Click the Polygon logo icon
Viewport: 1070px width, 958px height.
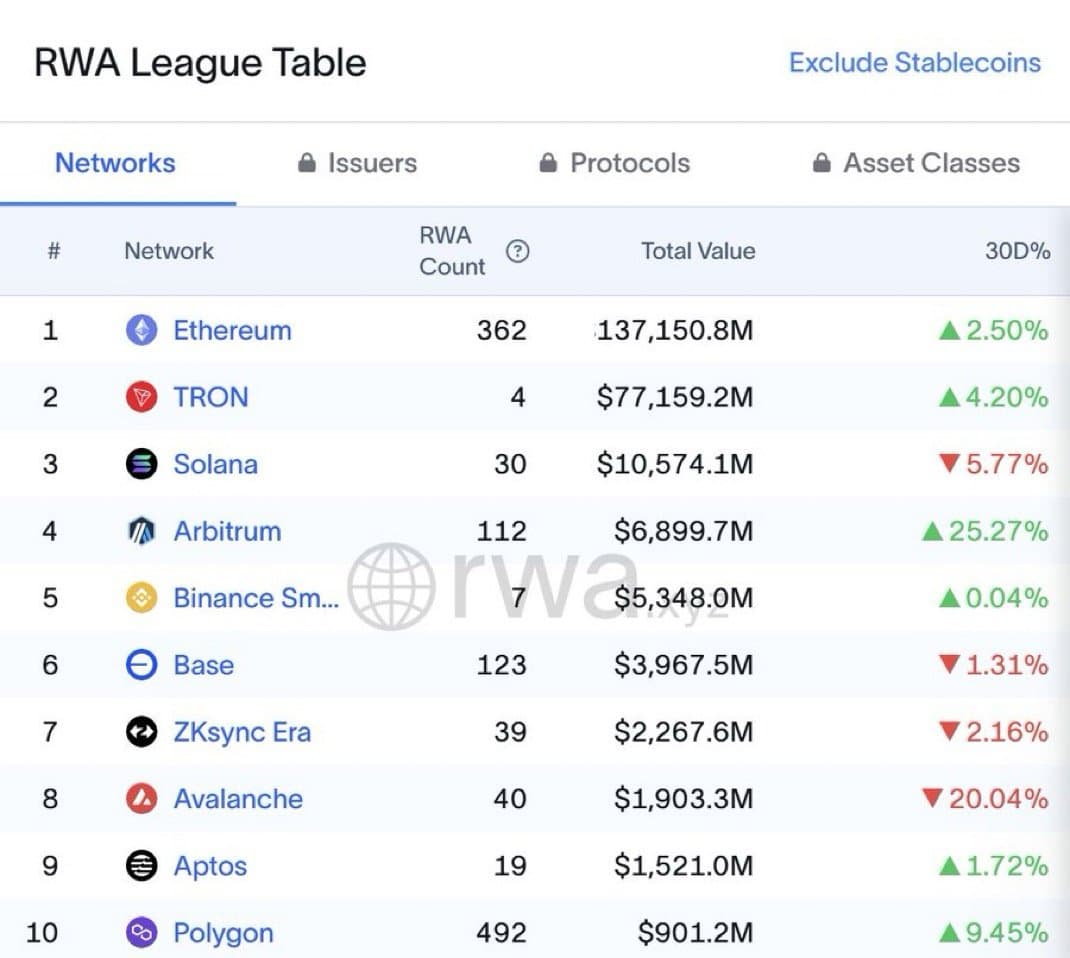[x=141, y=933]
